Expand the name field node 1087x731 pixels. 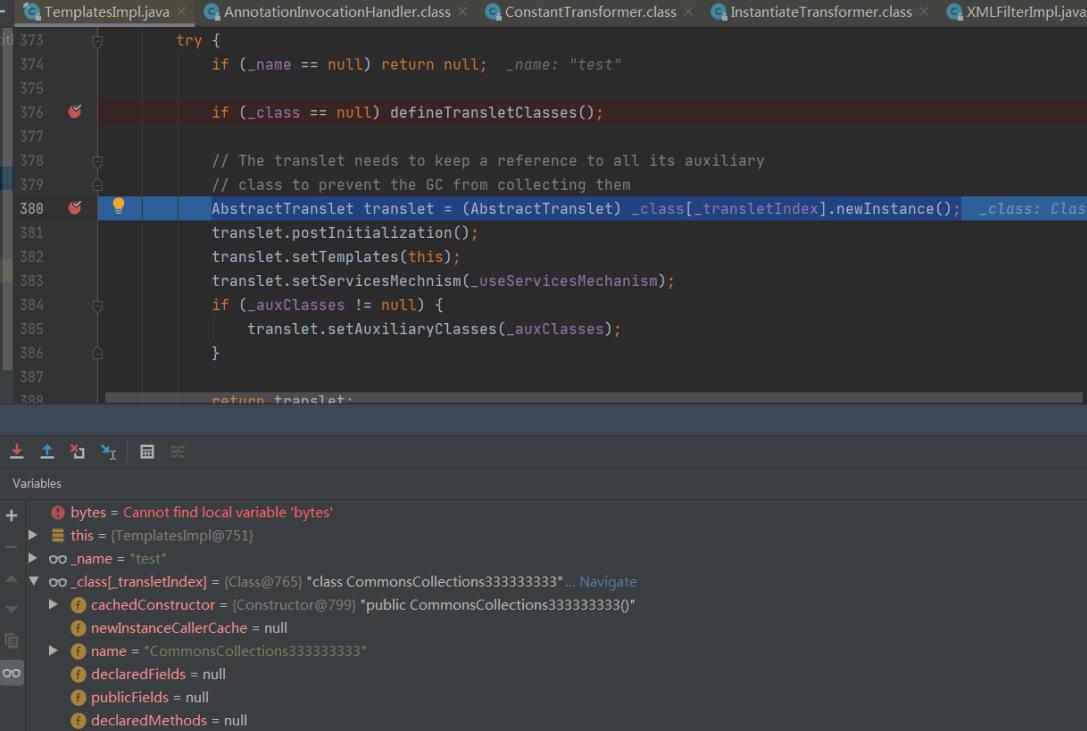53,651
